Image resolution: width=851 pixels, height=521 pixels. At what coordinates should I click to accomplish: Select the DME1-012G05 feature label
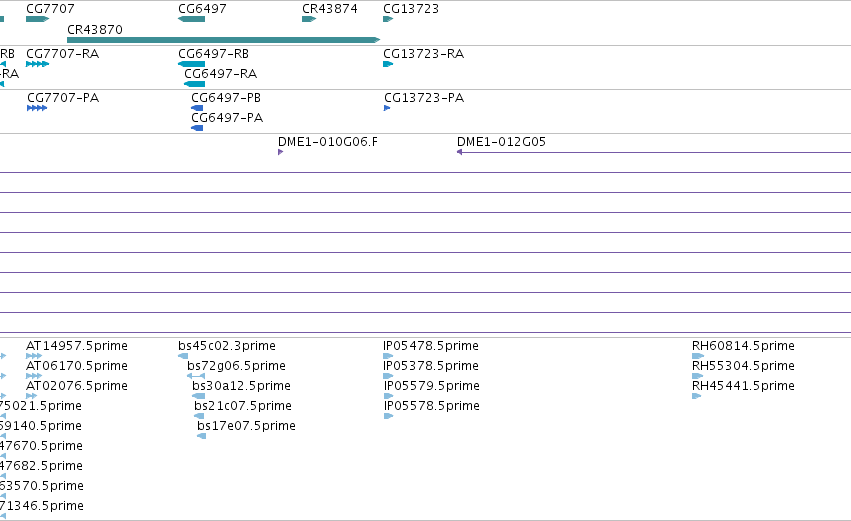pos(501,142)
